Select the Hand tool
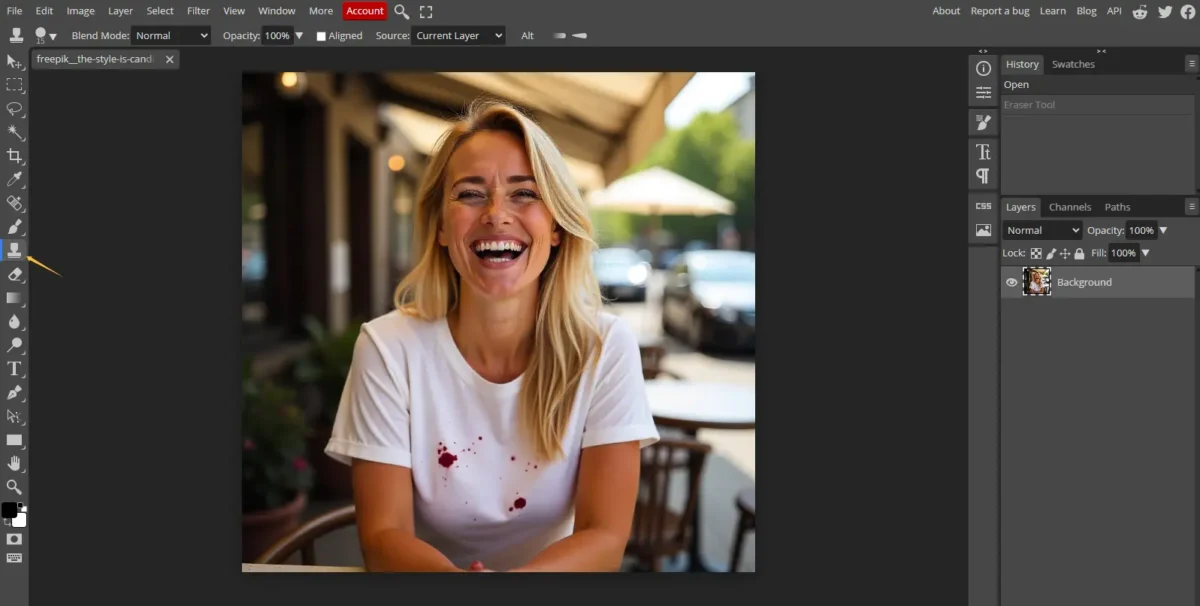The height and width of the screenshot is (606, 1200). pos(14,463)
